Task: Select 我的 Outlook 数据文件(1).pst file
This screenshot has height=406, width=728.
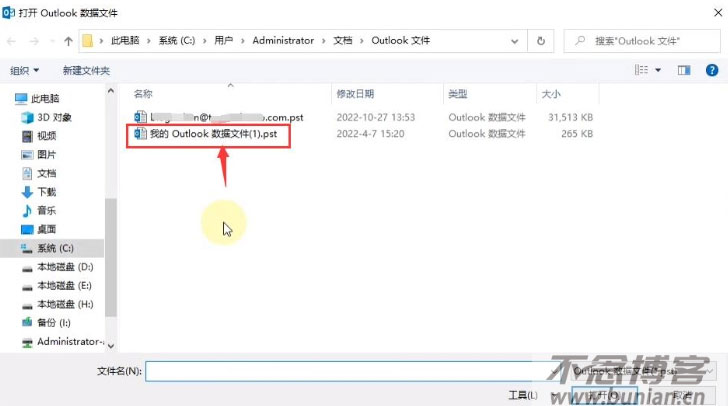Action: [213, 134]
